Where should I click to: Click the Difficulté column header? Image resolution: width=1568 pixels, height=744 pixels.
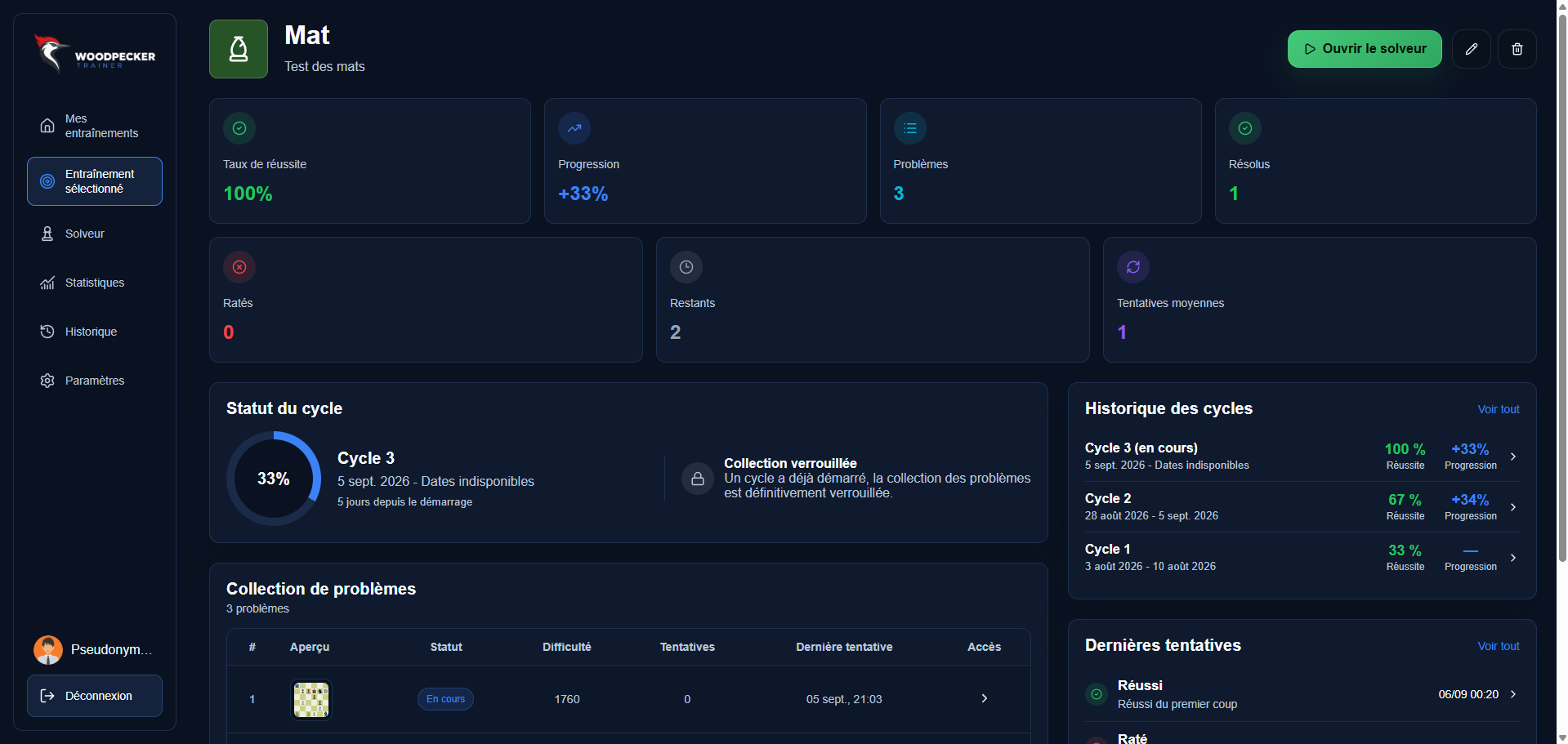point(566,647)
